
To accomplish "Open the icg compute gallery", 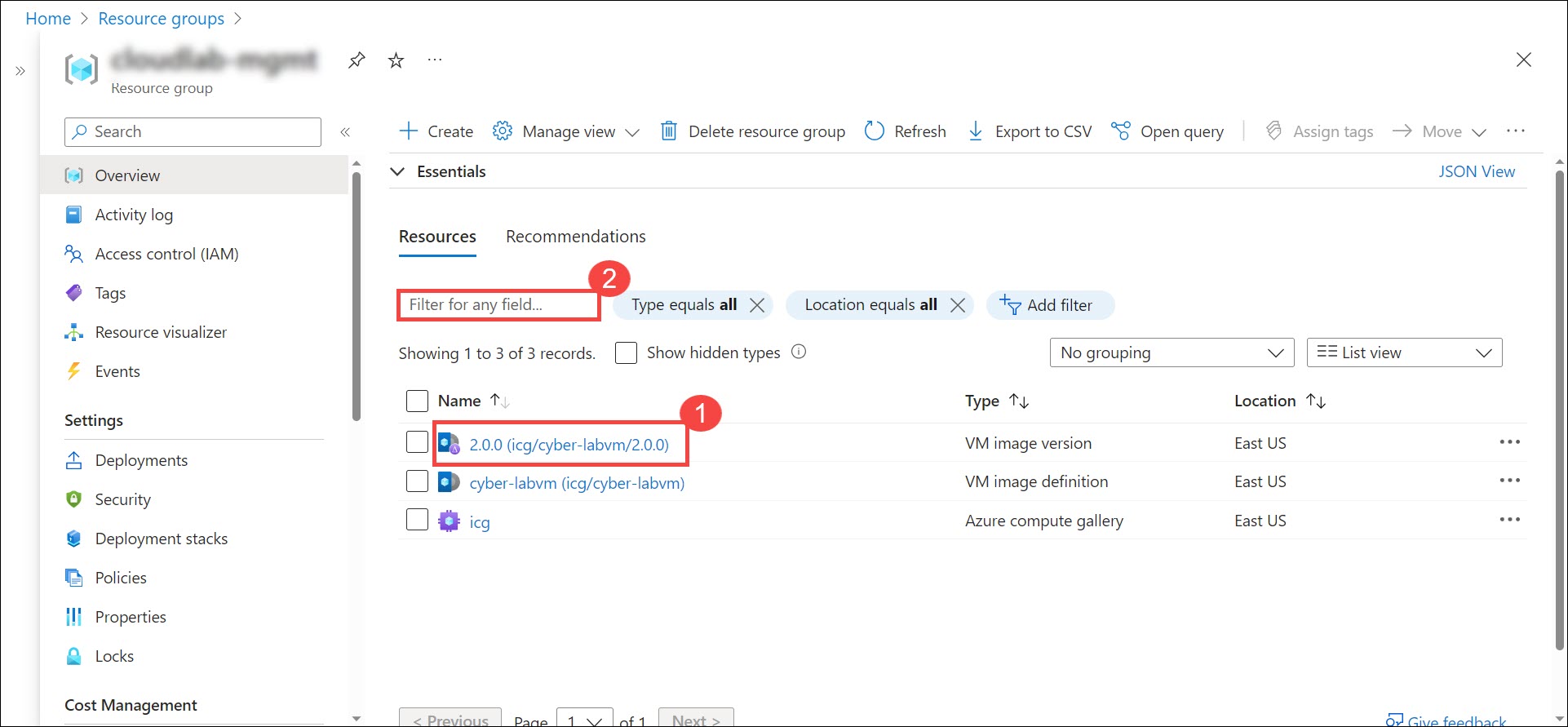I will [x=480, y=522].
